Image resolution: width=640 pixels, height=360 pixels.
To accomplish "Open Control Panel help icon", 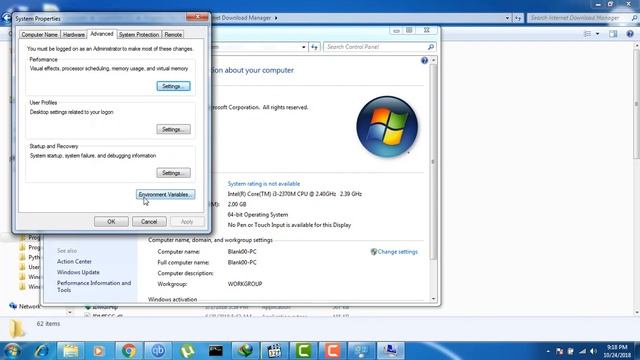I will (x=424, y=60).
